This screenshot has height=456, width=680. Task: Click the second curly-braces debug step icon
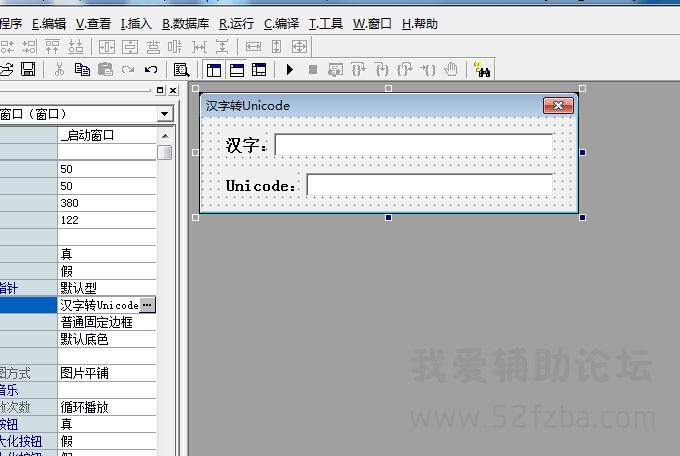tap(382, 69)
